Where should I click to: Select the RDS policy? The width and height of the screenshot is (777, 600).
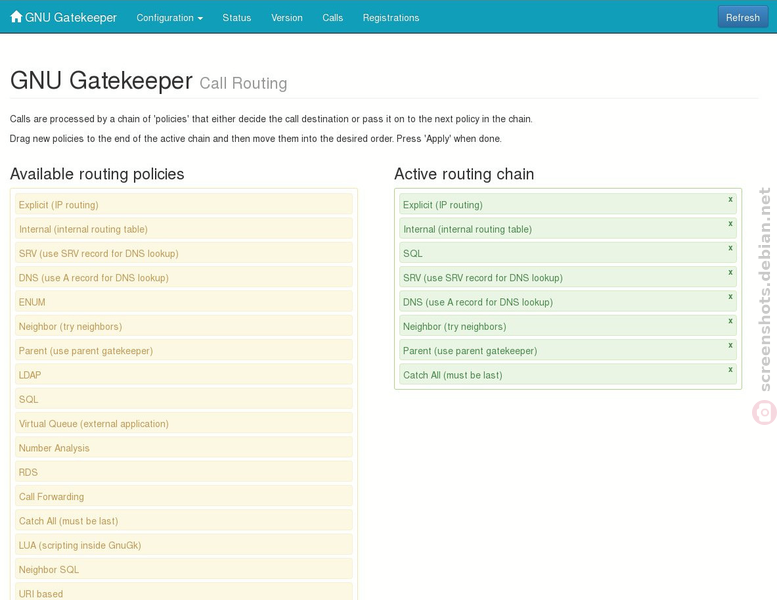(x=184, y=472)
